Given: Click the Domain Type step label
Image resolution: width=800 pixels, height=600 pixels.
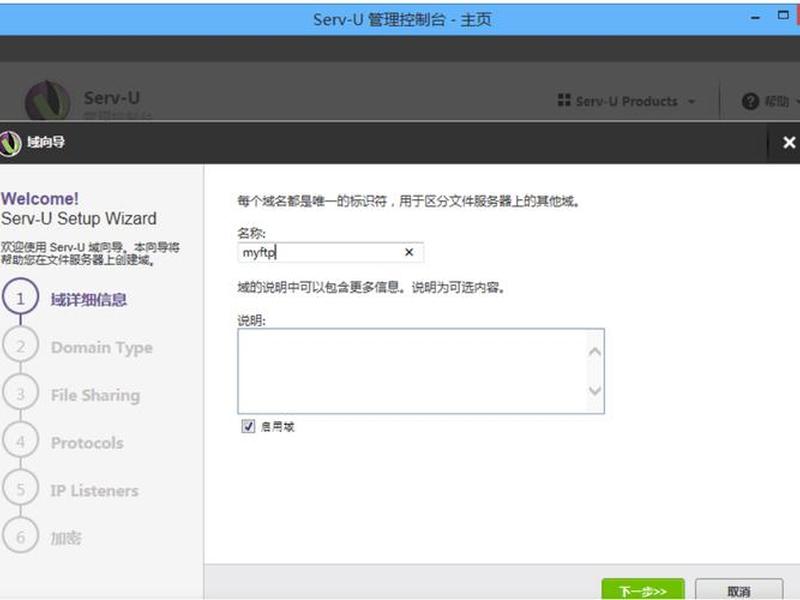Looking at the screenshot, I should coord(102,348).
